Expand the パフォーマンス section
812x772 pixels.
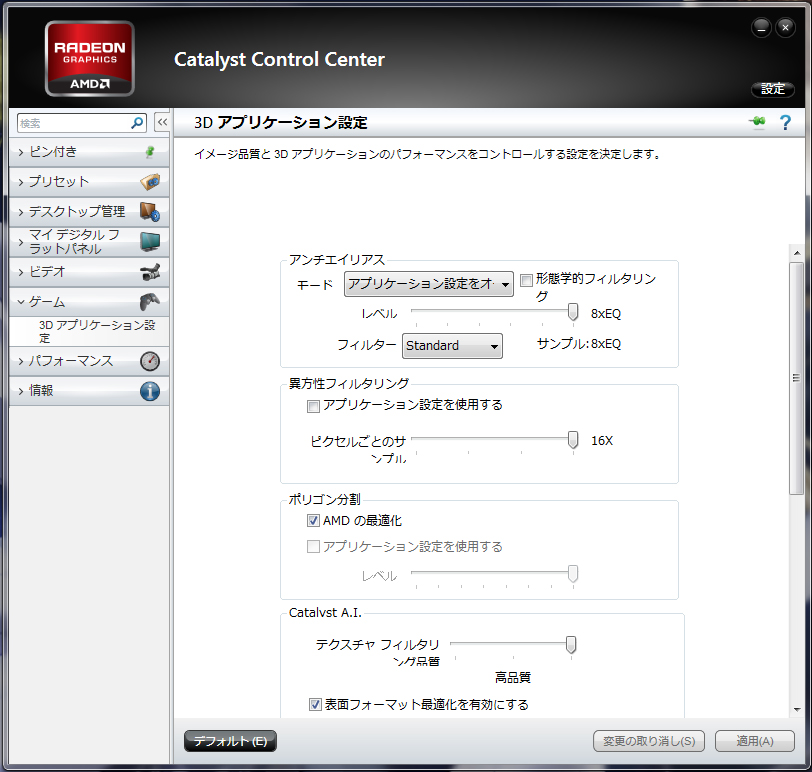pos(89,361)
